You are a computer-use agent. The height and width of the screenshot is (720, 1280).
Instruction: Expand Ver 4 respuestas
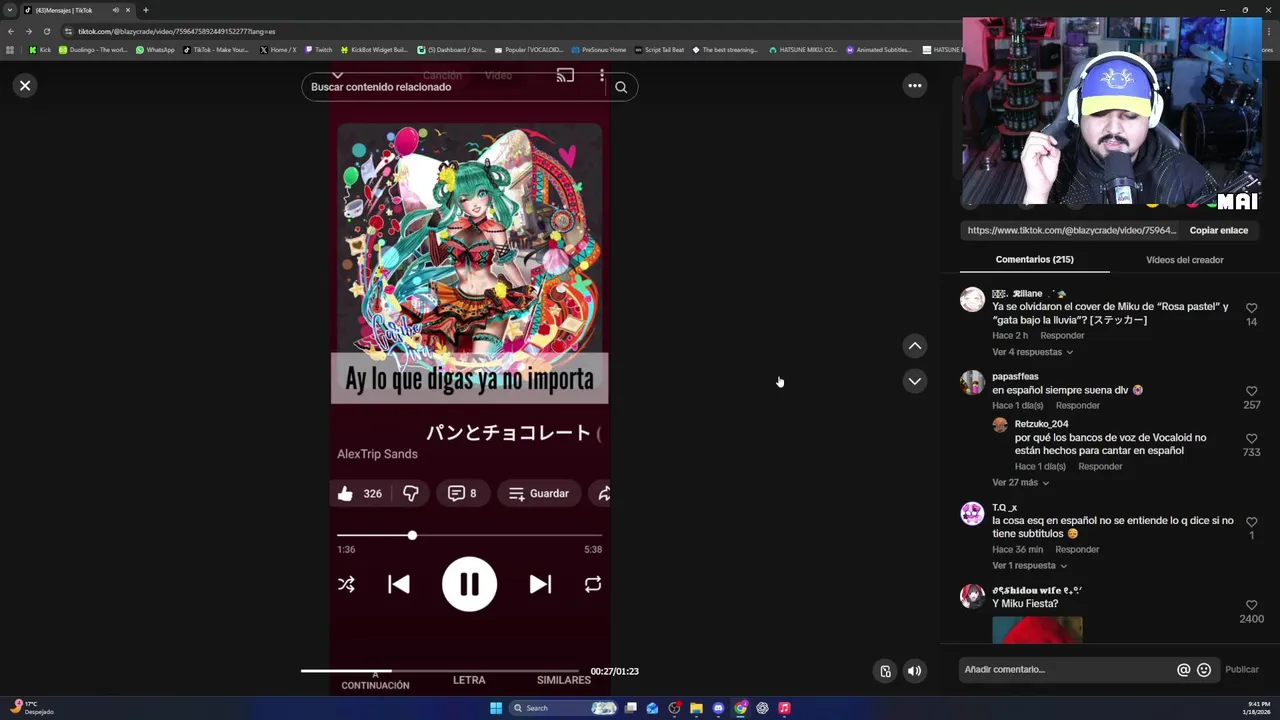pyautogui.click(x=1032, y=352)
